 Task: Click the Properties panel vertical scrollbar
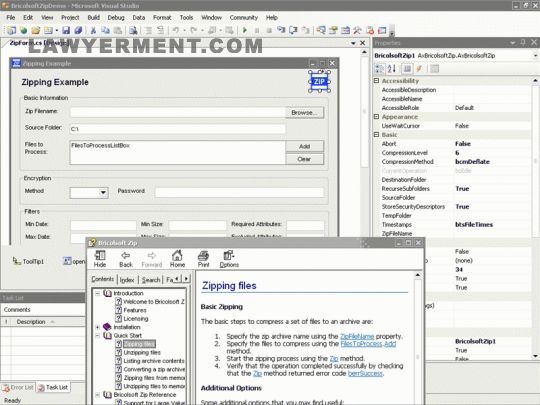pyautogui.click(x=535, y=218)
